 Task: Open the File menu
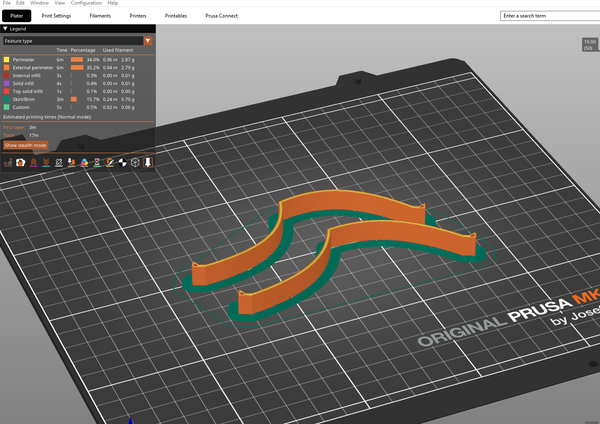tap(7, 3)
